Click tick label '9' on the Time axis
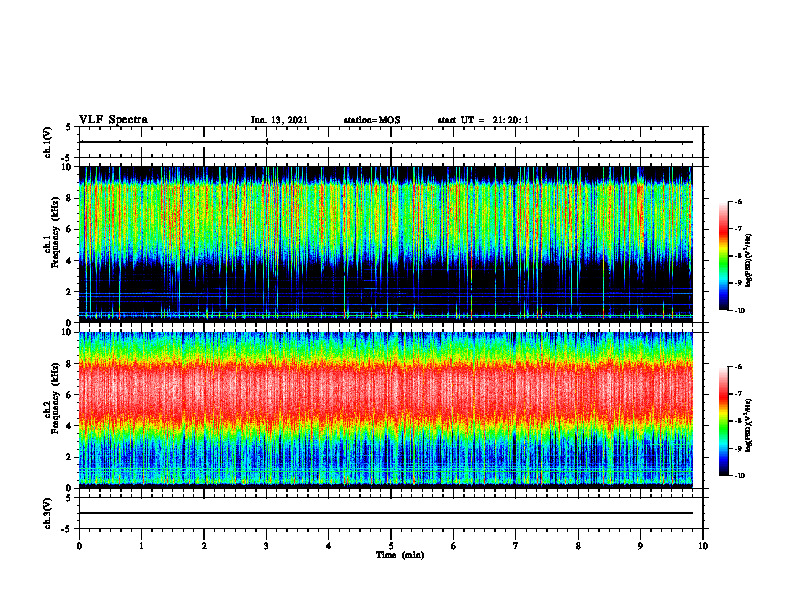 [640, 546]
